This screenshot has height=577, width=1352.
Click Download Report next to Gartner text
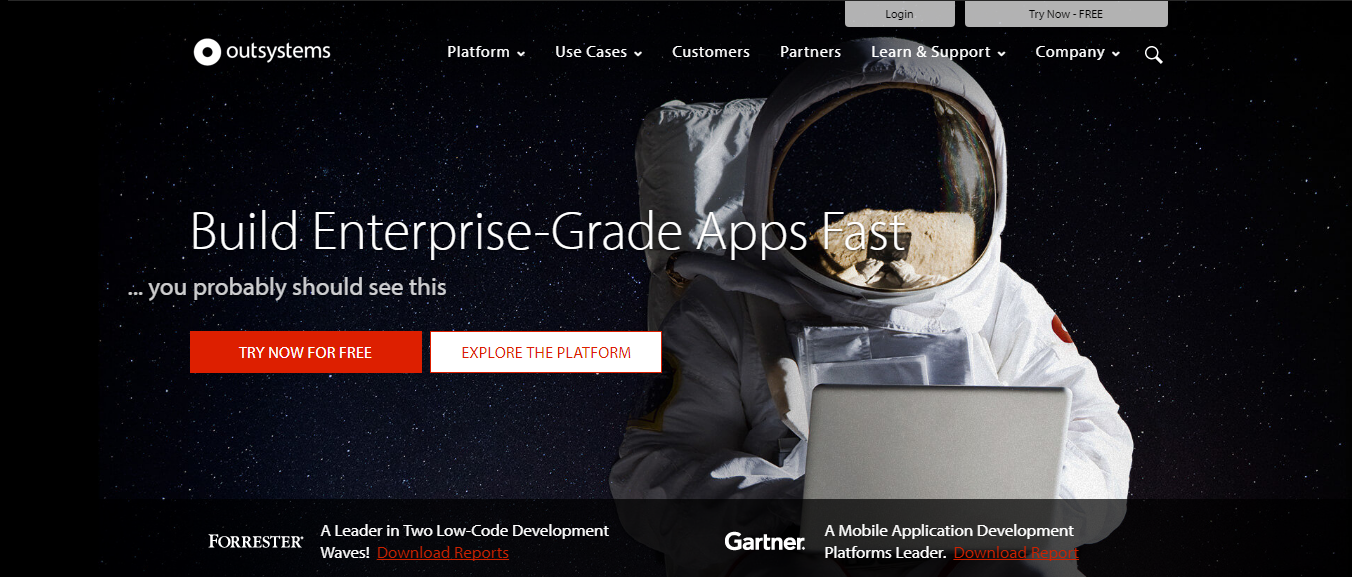(1015, 552)
